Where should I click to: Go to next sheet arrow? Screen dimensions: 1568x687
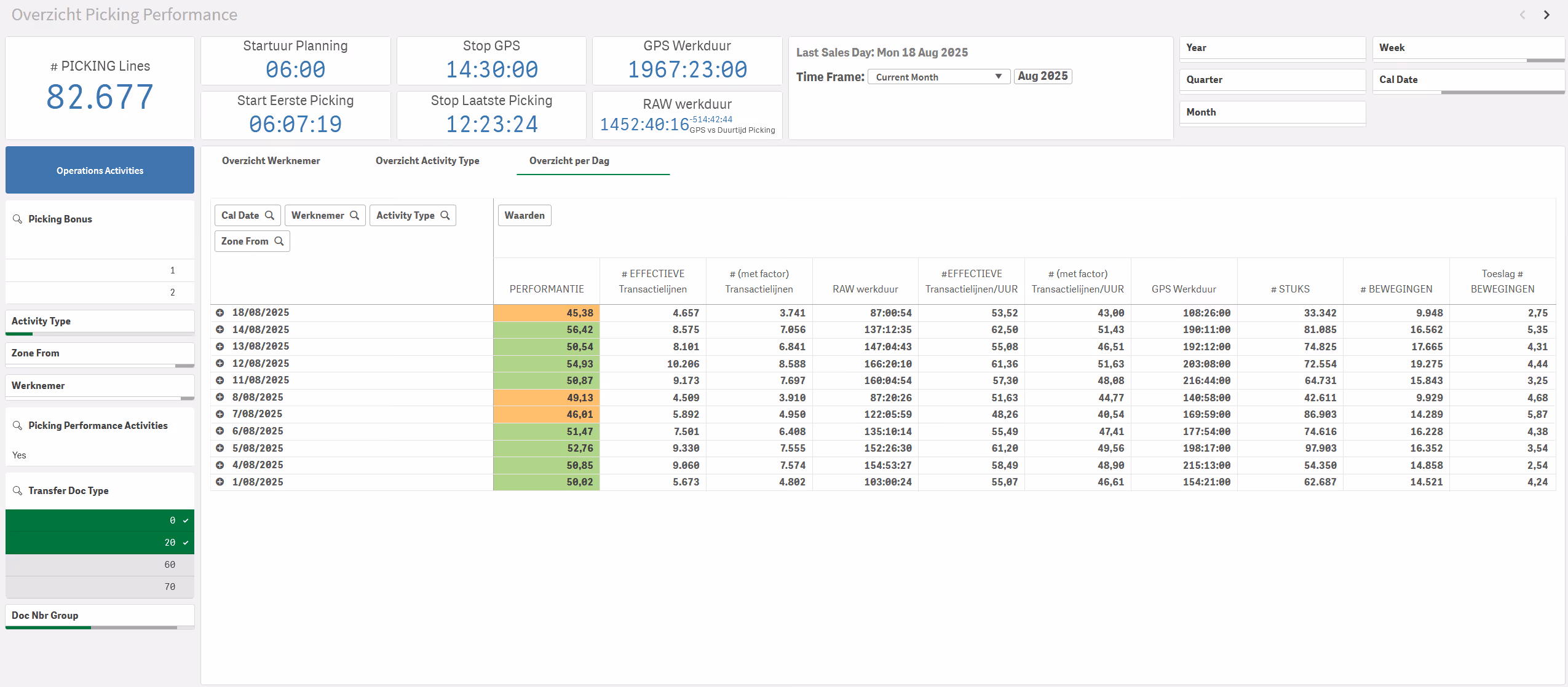coord(1546,15)
